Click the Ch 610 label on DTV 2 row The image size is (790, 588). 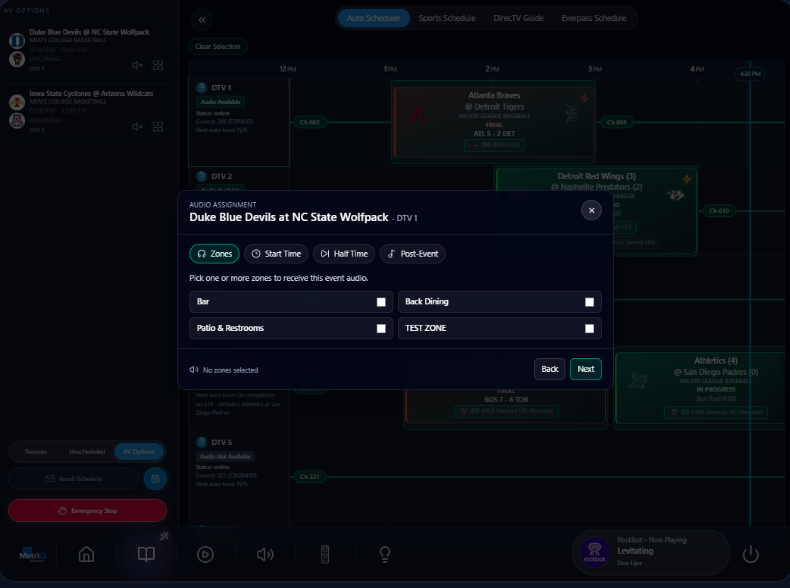(x=718, y=211)
